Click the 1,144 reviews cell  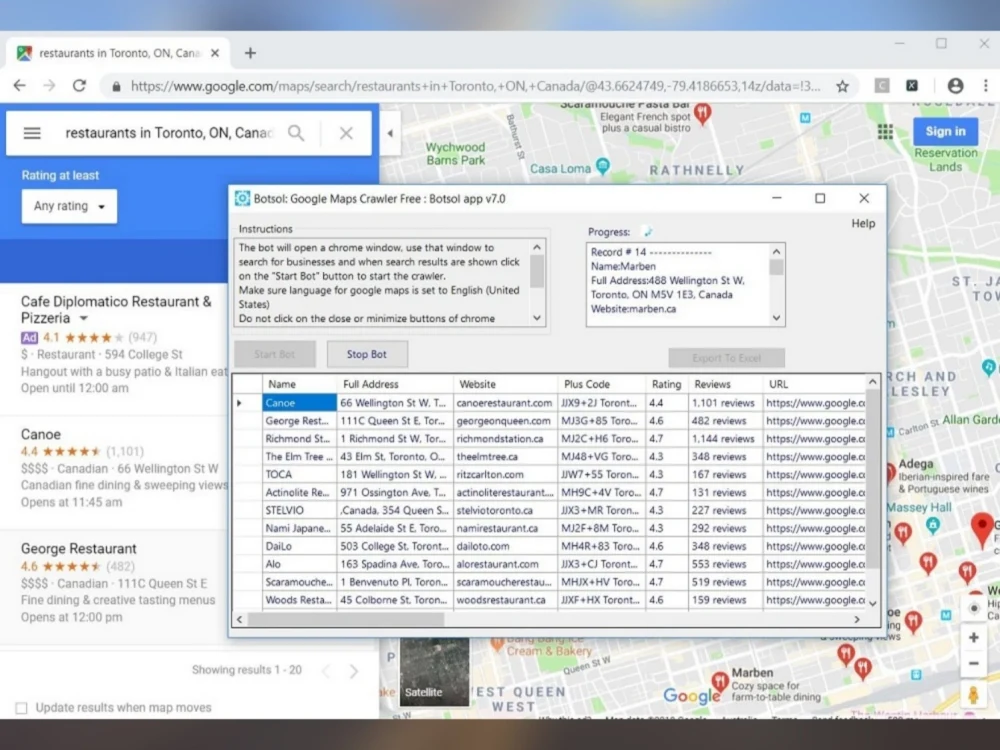click(x=725, y=439)
